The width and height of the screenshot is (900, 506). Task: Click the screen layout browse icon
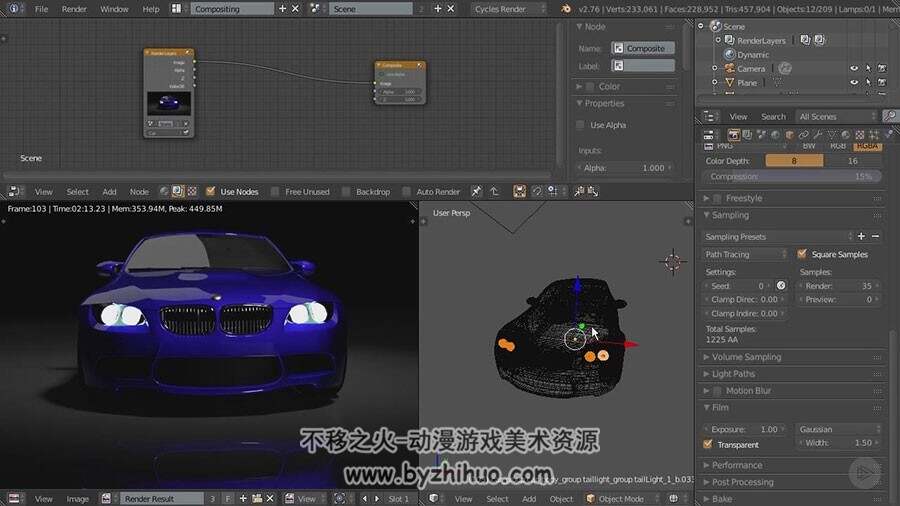(176, 9)
